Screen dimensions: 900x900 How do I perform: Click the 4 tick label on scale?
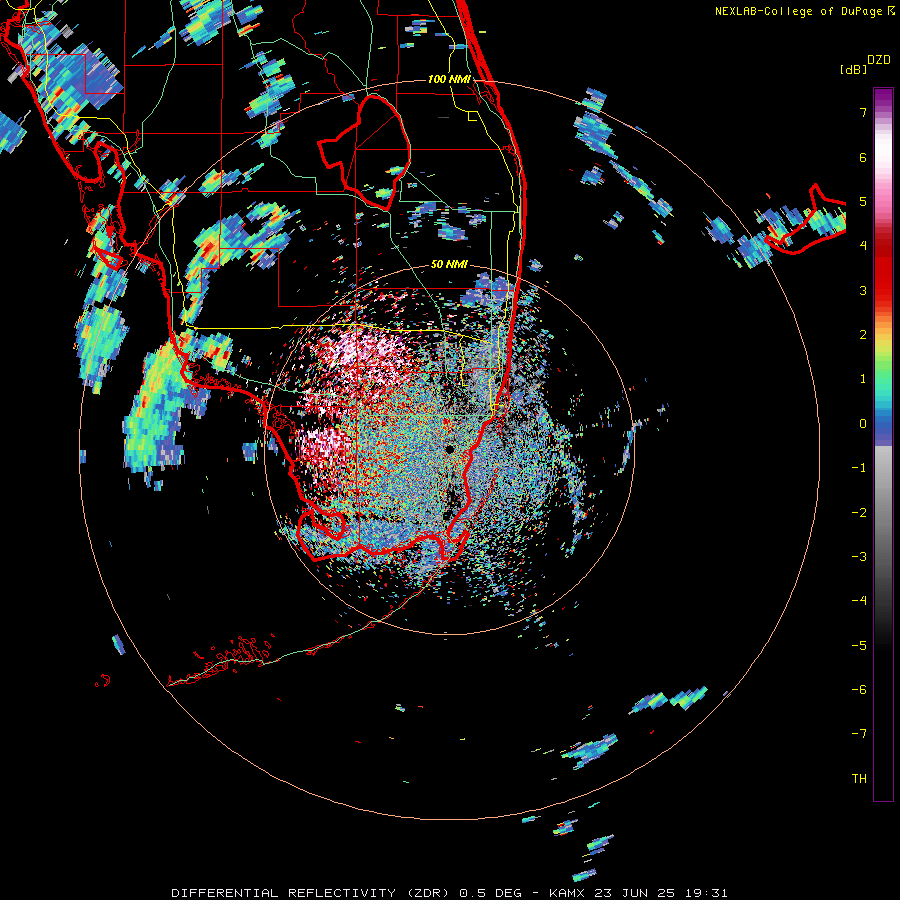click(863, 246)
